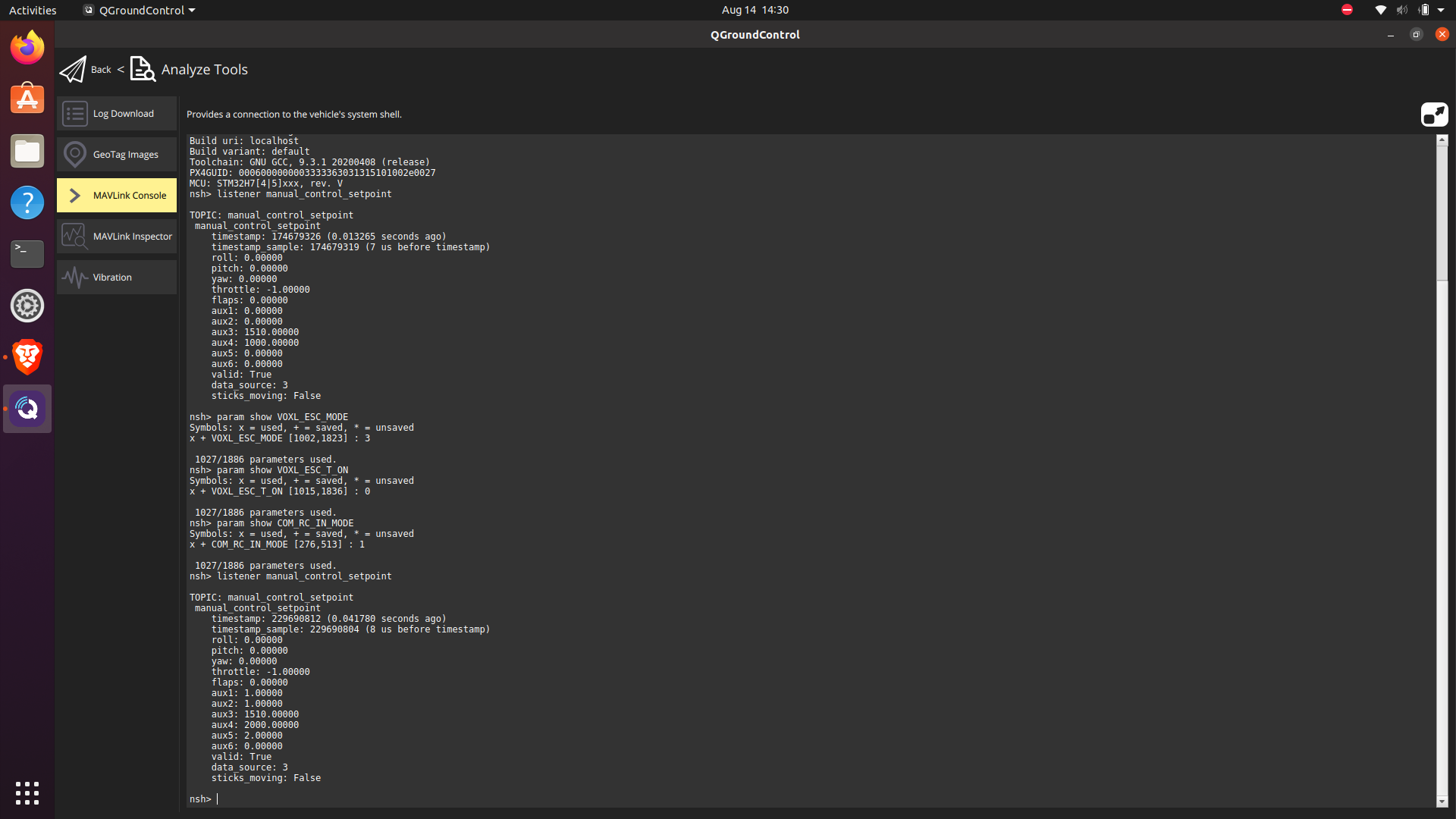Click the Aug 14 14:30 clock
Viewport: 1456px width, 819px height.
point(755,10)
